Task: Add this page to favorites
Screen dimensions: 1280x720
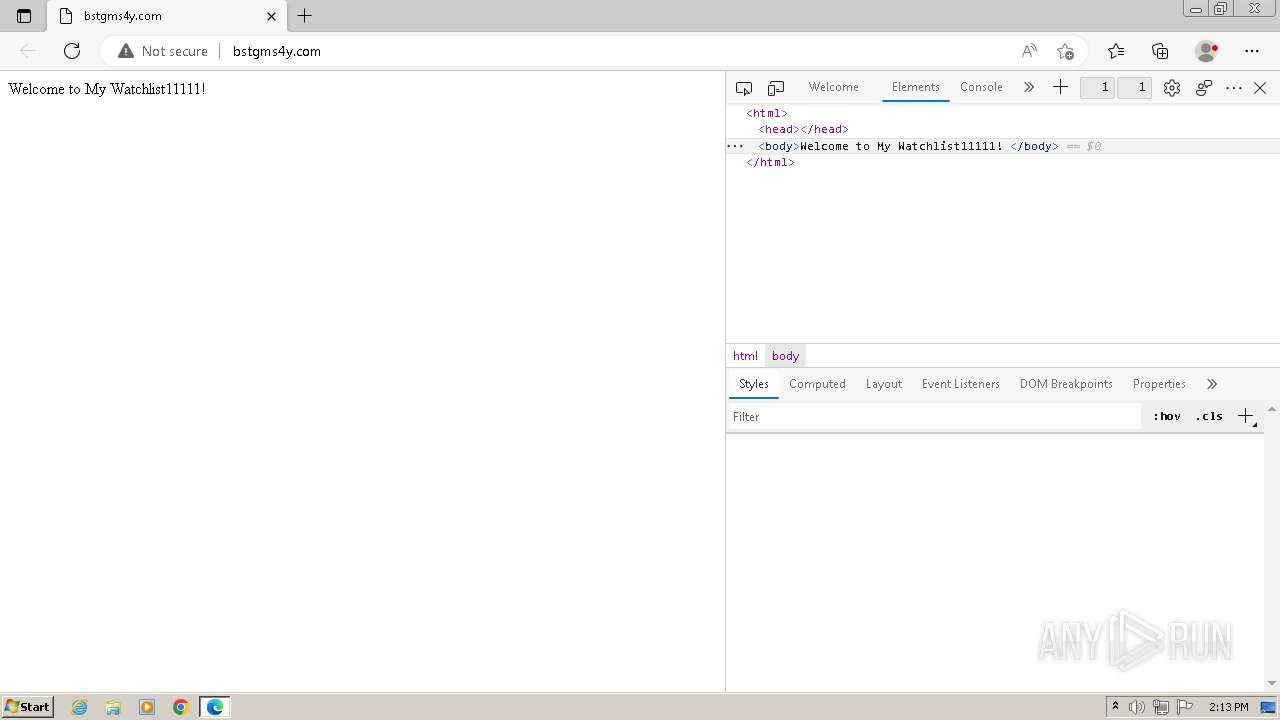Action: [1065, 51]
